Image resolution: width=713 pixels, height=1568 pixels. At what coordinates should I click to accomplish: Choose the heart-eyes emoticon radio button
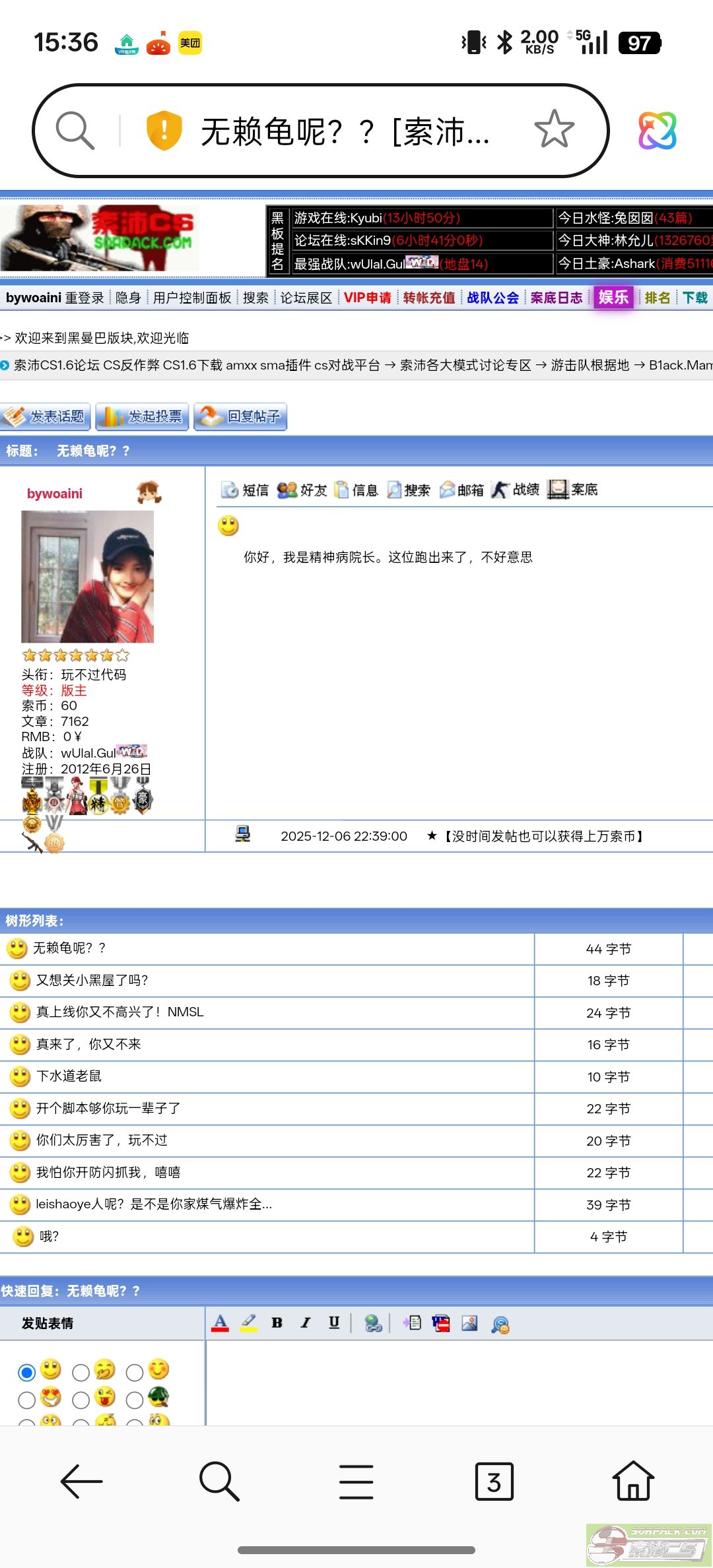click(x=27, y=1400)
